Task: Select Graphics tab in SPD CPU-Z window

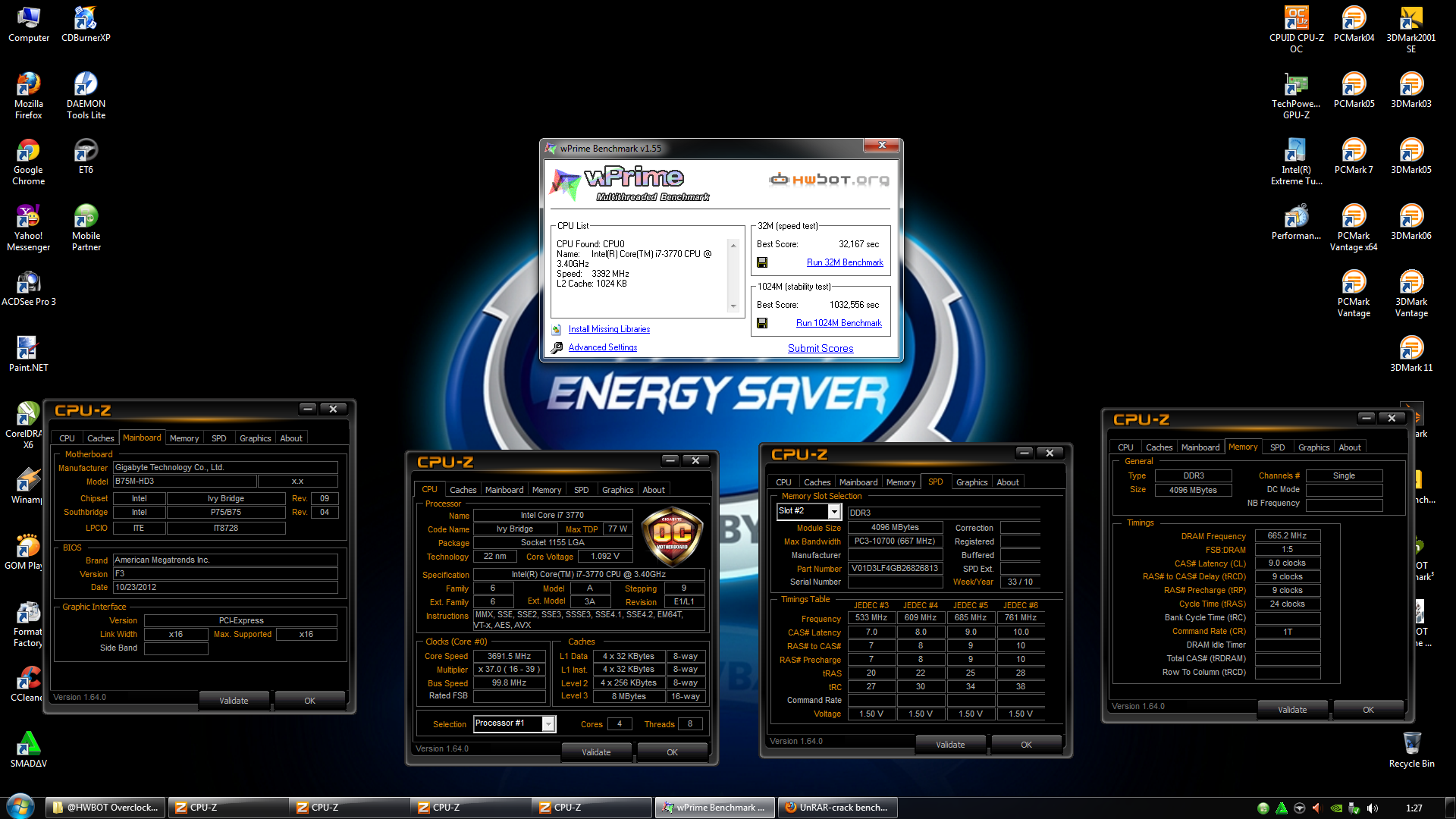Action: (x=971, y=482)
